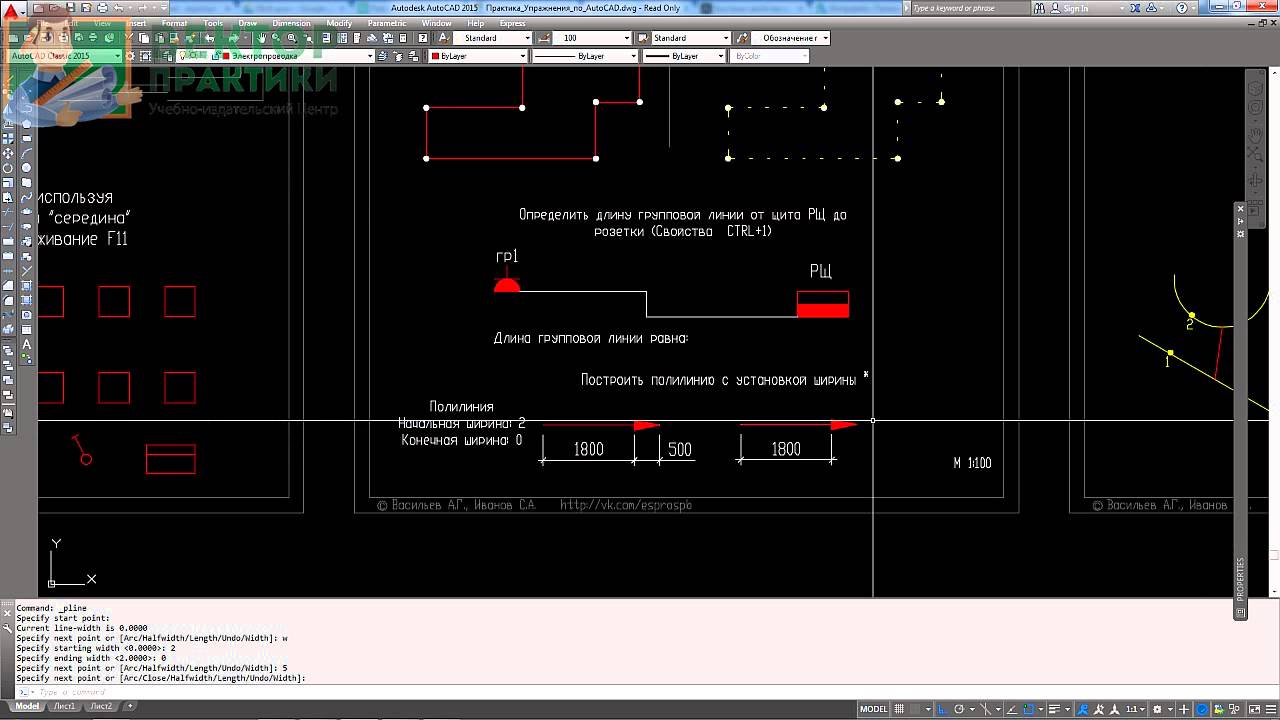The height and width of the screenshot is (720, 1280).
Task: Activate the Zoom Window magnifier tool
Action: pos(292,38)
